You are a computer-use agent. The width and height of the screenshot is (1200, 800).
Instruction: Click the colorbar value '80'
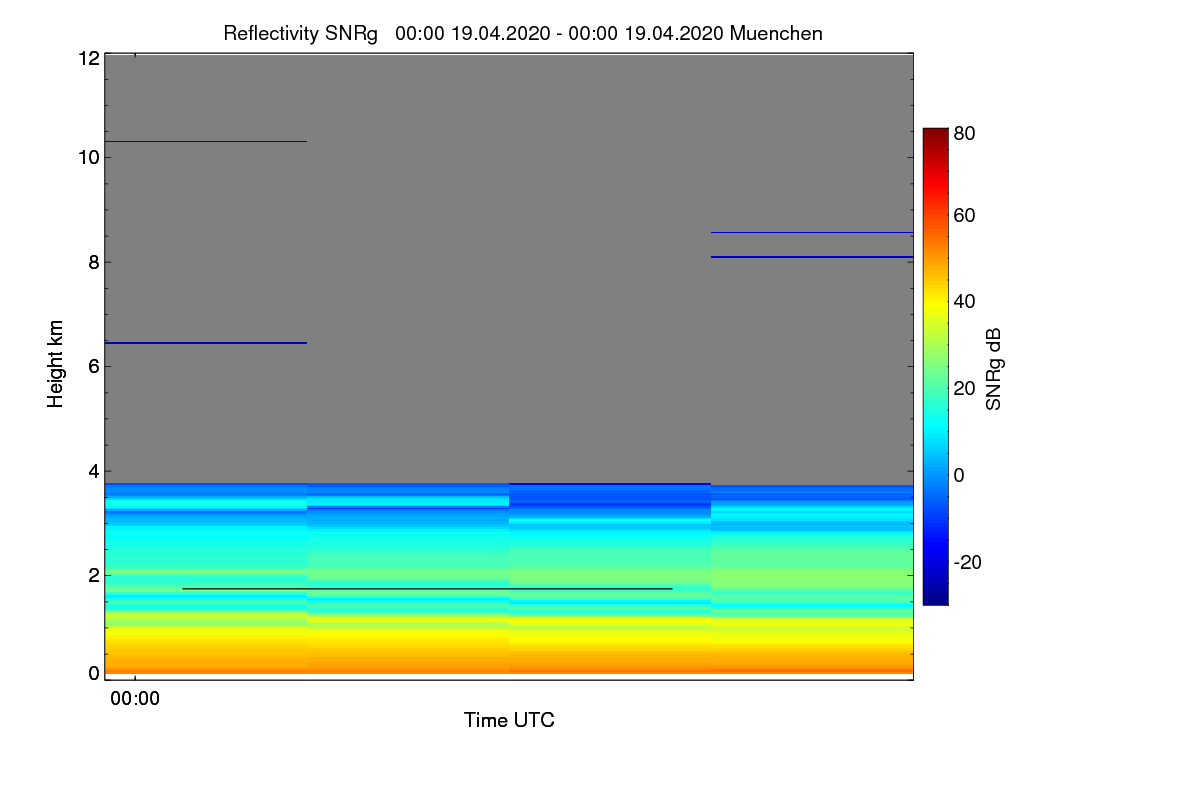[x=965, y=132]
